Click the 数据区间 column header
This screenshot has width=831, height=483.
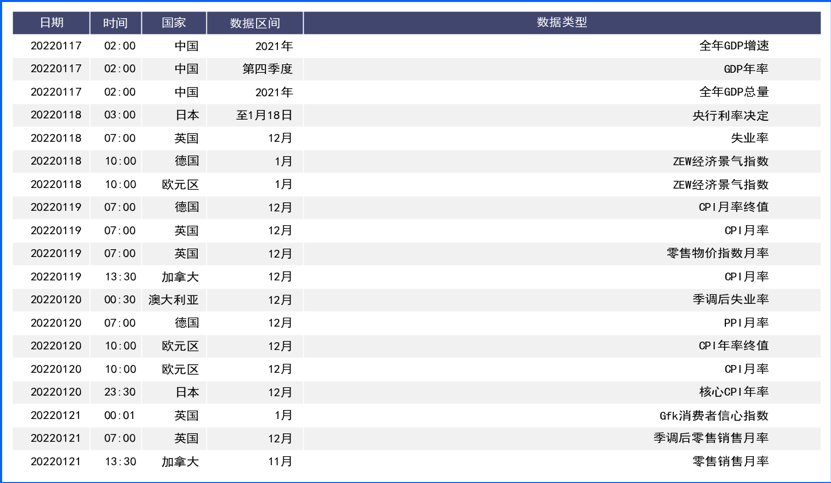pos(255,23)
